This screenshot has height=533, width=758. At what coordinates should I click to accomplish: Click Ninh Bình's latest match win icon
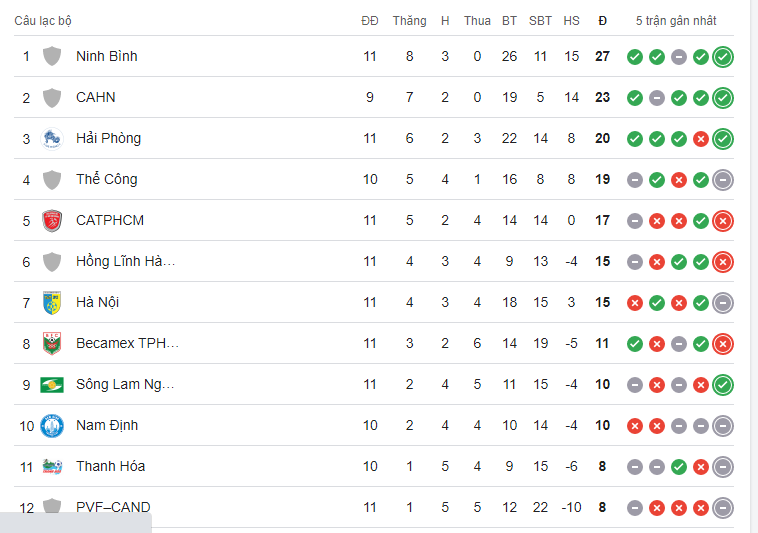tap(723, 57)
